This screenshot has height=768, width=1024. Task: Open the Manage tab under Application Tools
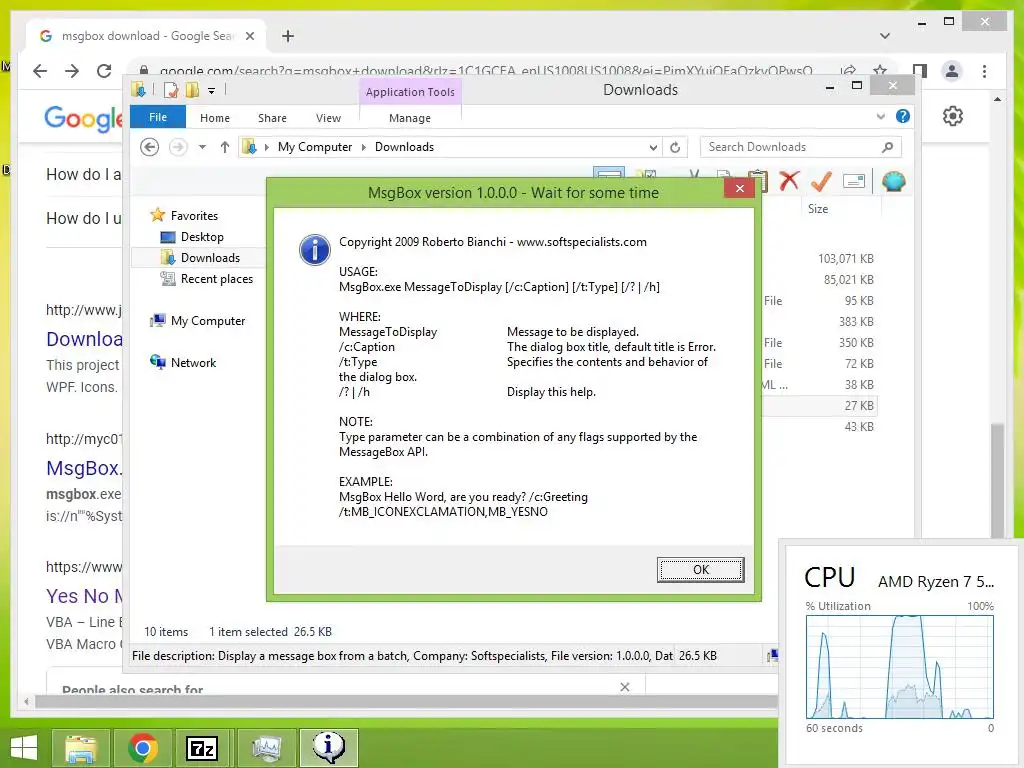click(x=409, y=118)
